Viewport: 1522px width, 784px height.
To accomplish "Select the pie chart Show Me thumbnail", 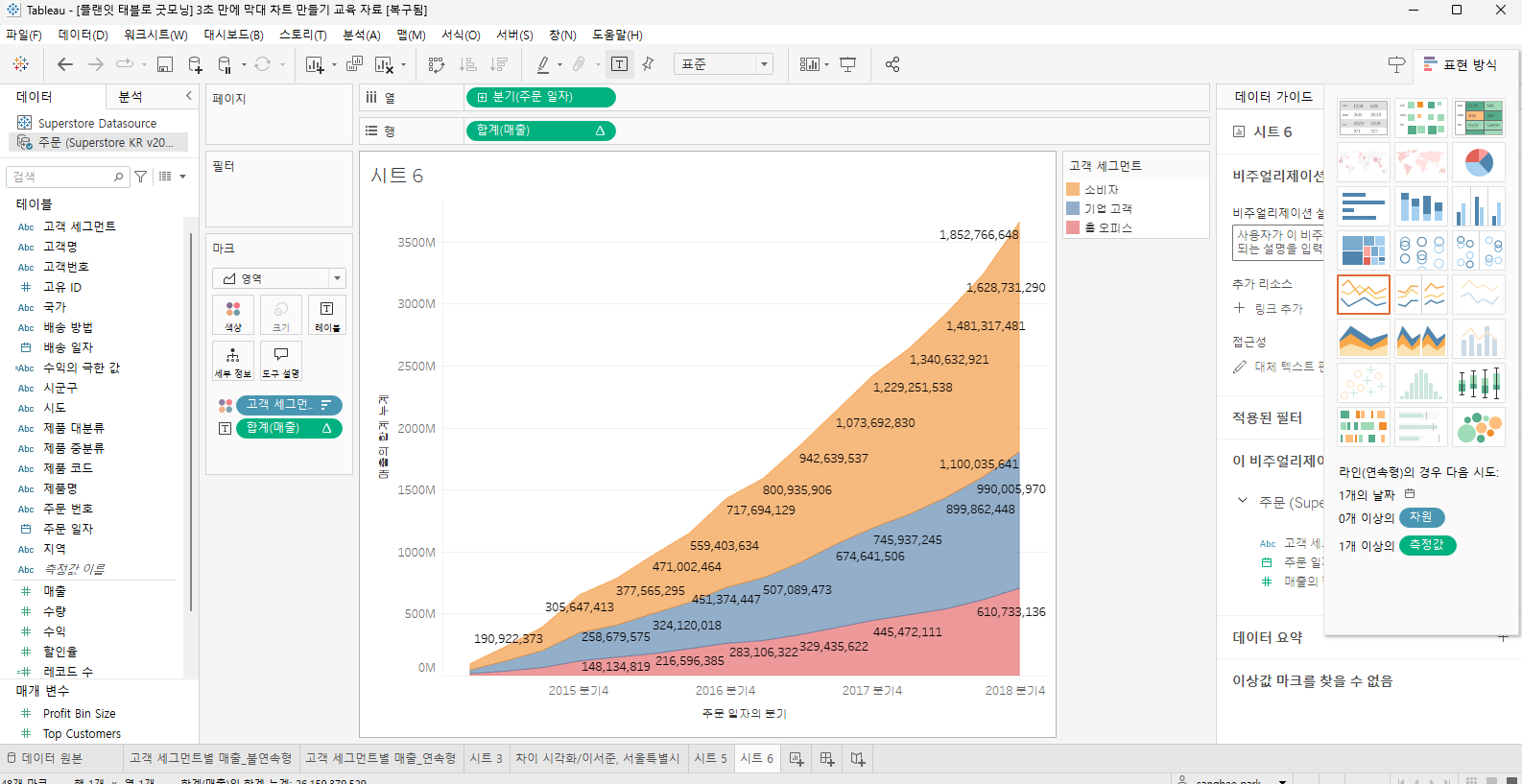I will tap(1479, 162).
